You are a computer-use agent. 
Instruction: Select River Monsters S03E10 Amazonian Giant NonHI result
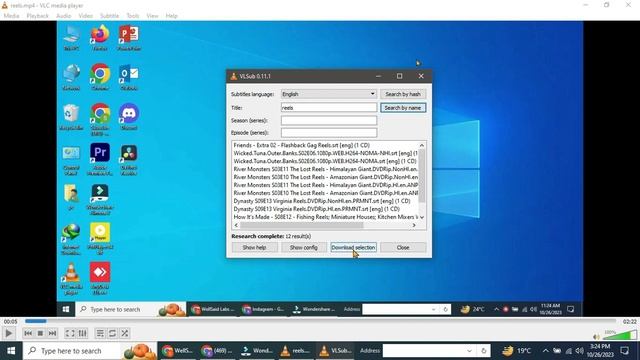pyautogui.click(x=325, y=177)
